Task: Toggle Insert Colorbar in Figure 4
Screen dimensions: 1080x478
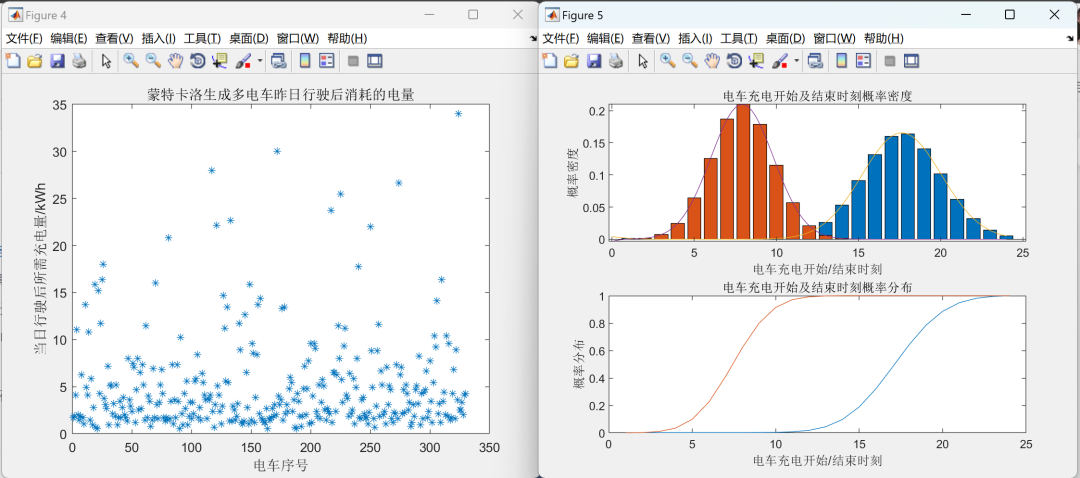Action: click(x=304, y=61)
